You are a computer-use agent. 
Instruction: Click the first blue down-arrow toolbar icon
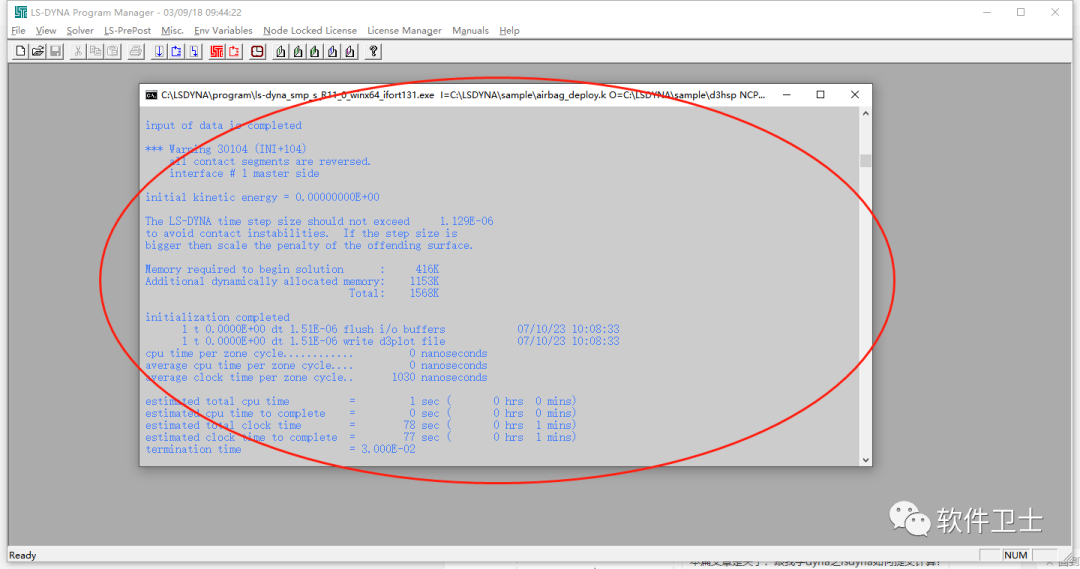pos(159,52)
